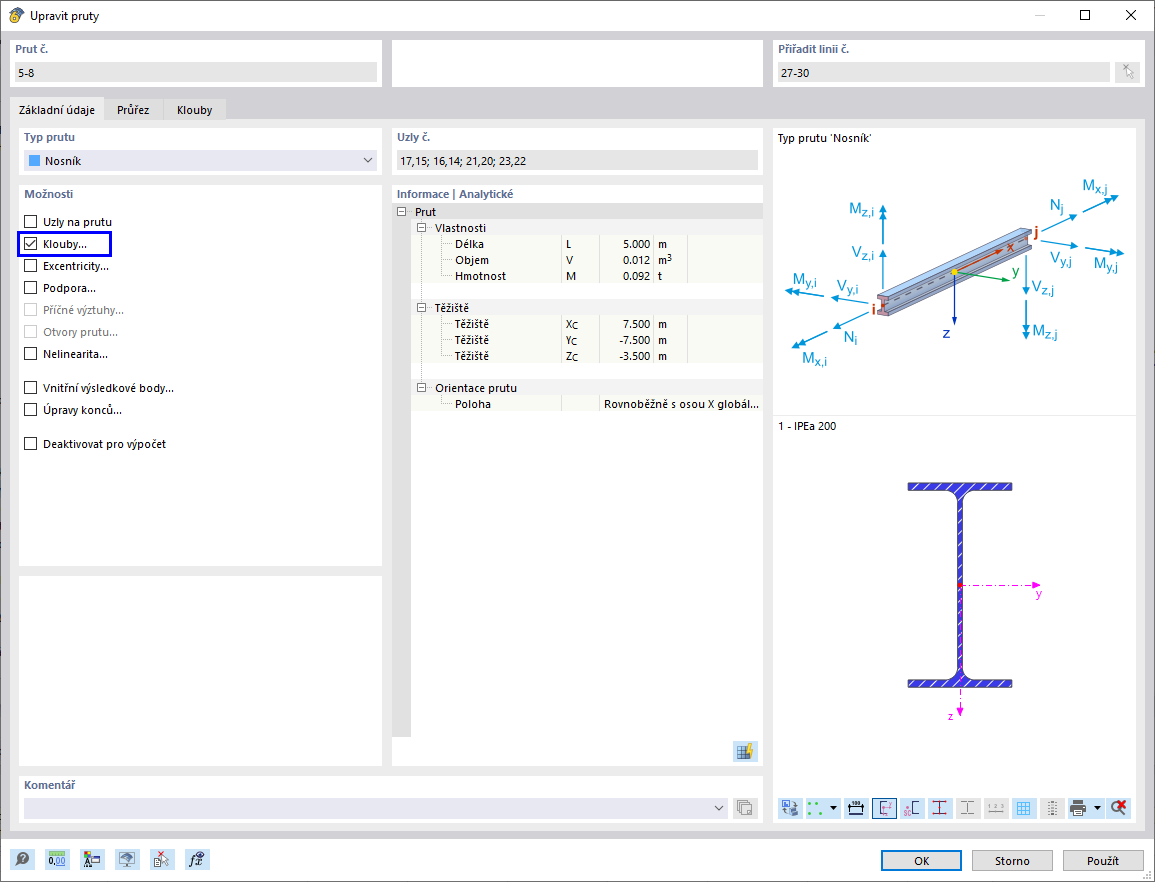Click the Xc Těžiště value 7.500
Viewport: 1155px width, 882px height.
(636, 324)
